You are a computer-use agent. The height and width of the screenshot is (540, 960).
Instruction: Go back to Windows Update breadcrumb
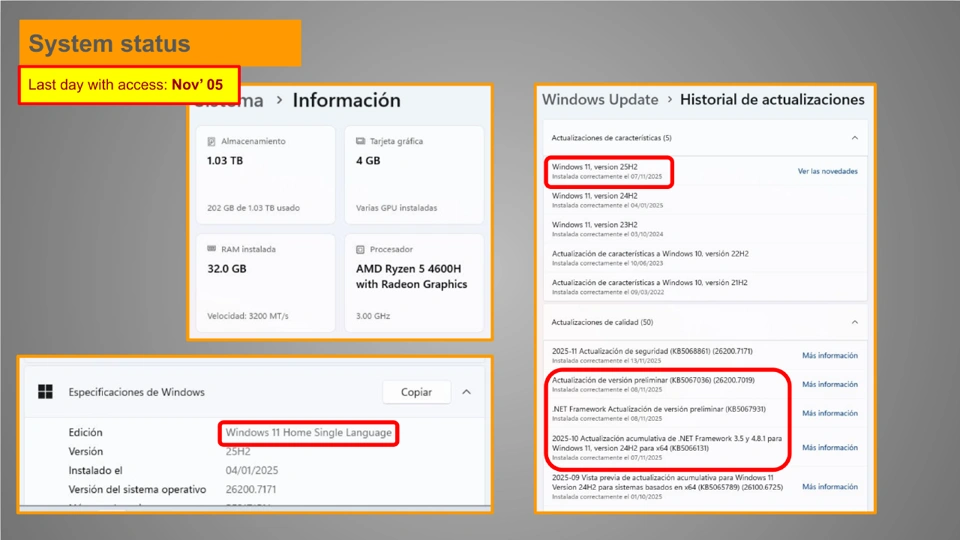(600, 100)
